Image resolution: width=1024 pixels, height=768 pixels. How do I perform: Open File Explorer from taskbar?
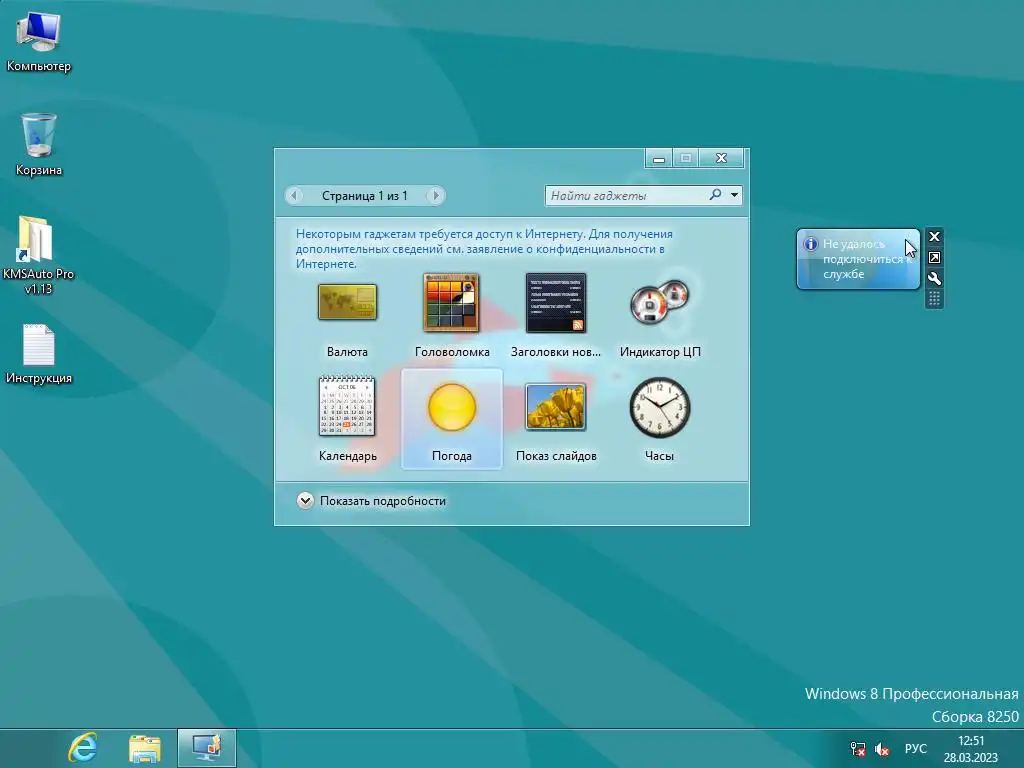(144, 748)
